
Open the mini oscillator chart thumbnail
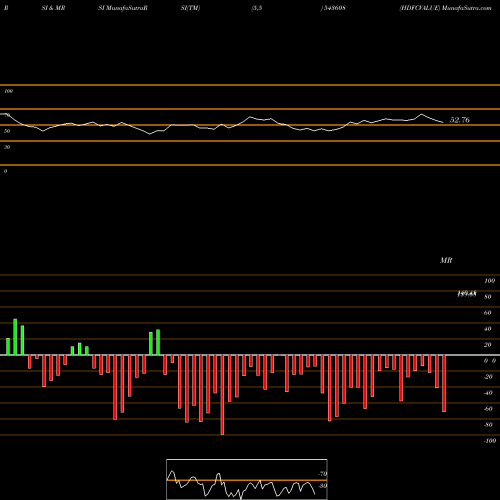click(x=247, y=479)
